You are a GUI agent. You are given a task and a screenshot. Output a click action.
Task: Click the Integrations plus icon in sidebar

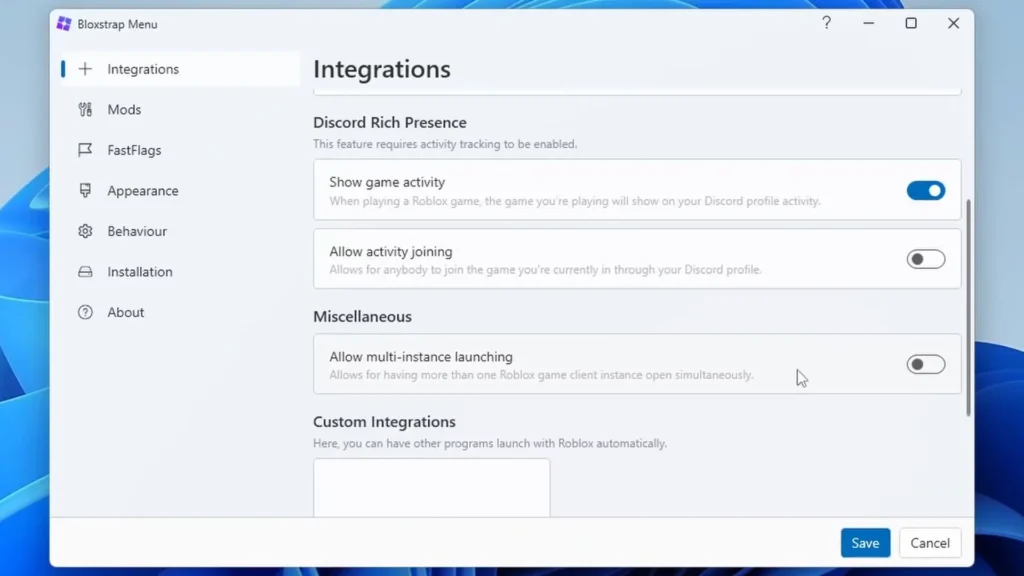tap(85, 69)
